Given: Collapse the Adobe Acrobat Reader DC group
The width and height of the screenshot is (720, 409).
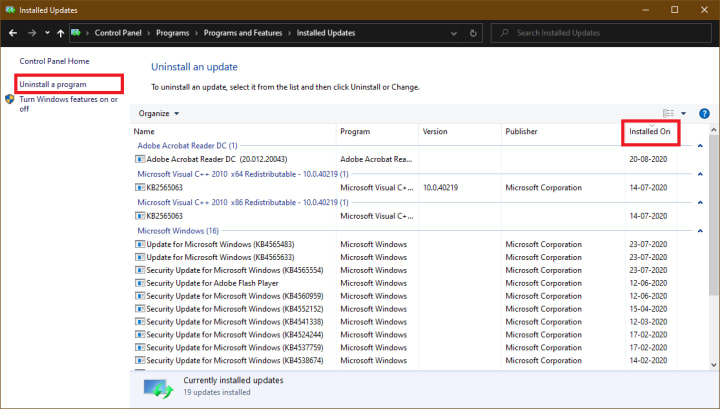Looking at the screenshot, I should (x=700, y=146).
